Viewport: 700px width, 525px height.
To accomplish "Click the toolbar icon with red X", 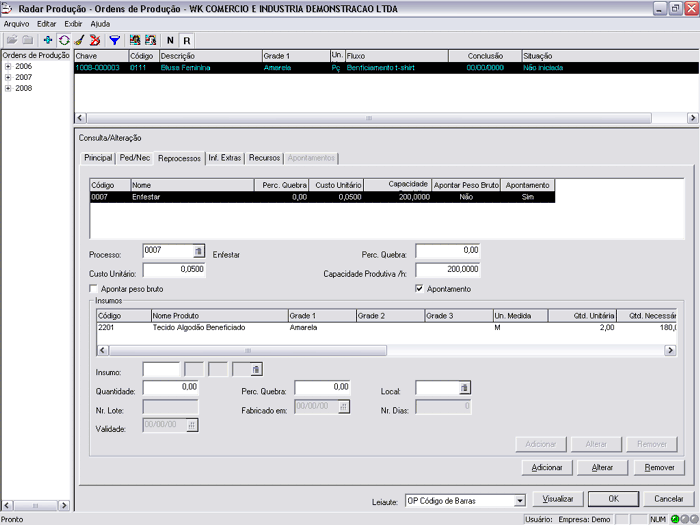I will (96, 40).
